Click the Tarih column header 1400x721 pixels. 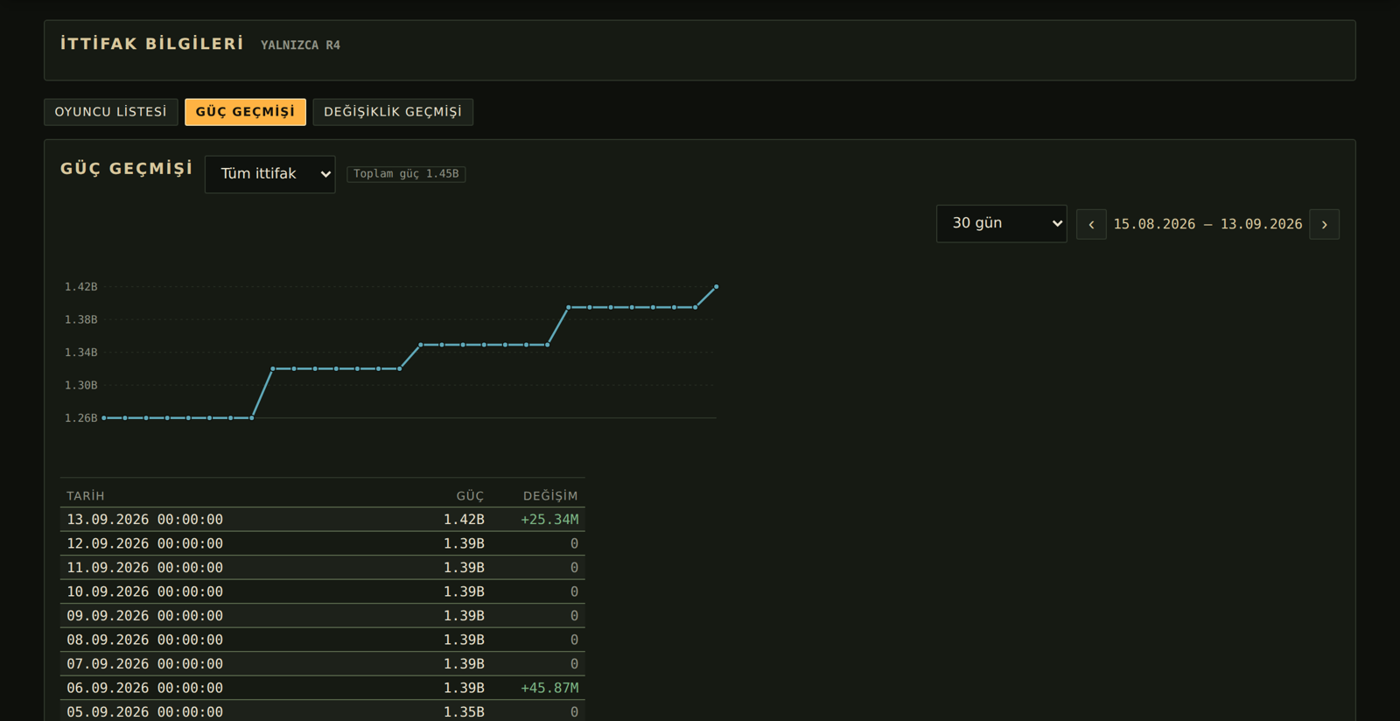click(86, 496)
